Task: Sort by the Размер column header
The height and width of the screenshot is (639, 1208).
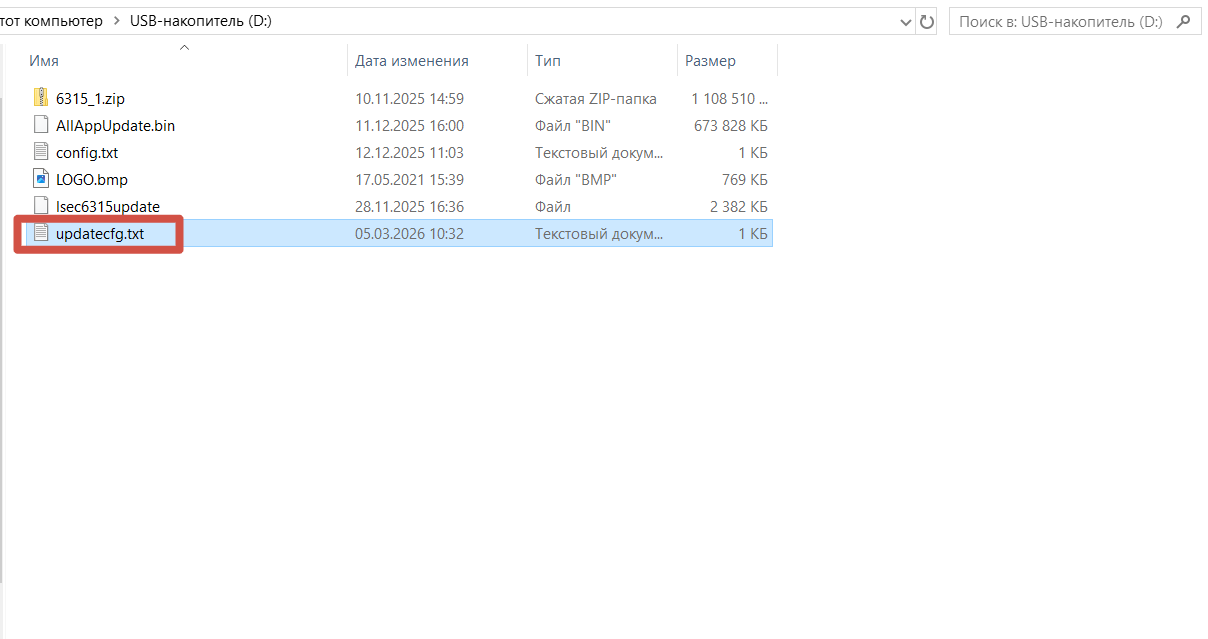Action: 710,61
